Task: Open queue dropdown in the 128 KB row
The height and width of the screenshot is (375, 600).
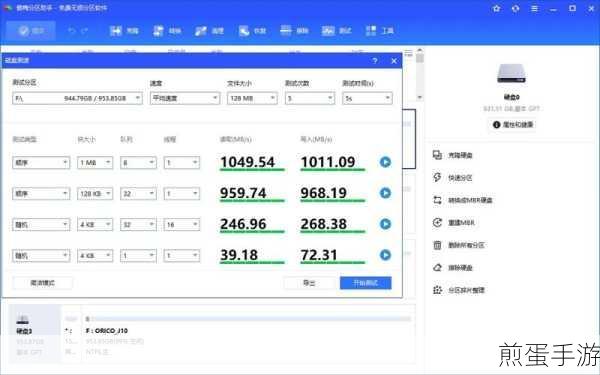Action: click(138, 194)
